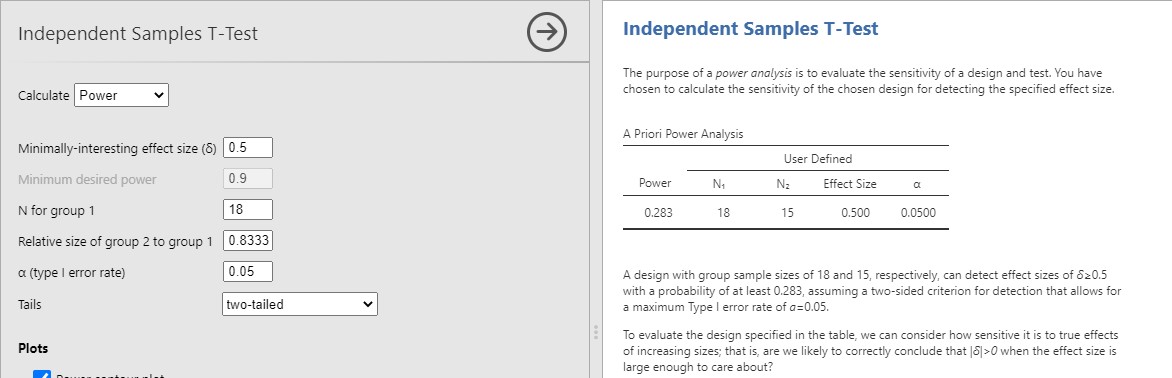1172x378 pixels.
Task: Open the Calculate dropdown showing Power
Action: tap(122, 96)
